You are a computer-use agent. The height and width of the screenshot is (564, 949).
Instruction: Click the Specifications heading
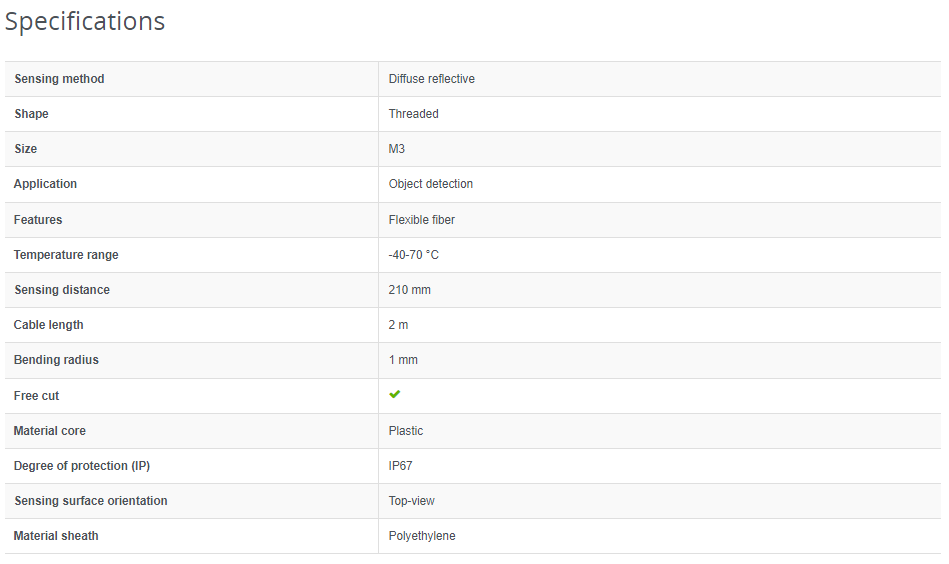pos(85,22)
